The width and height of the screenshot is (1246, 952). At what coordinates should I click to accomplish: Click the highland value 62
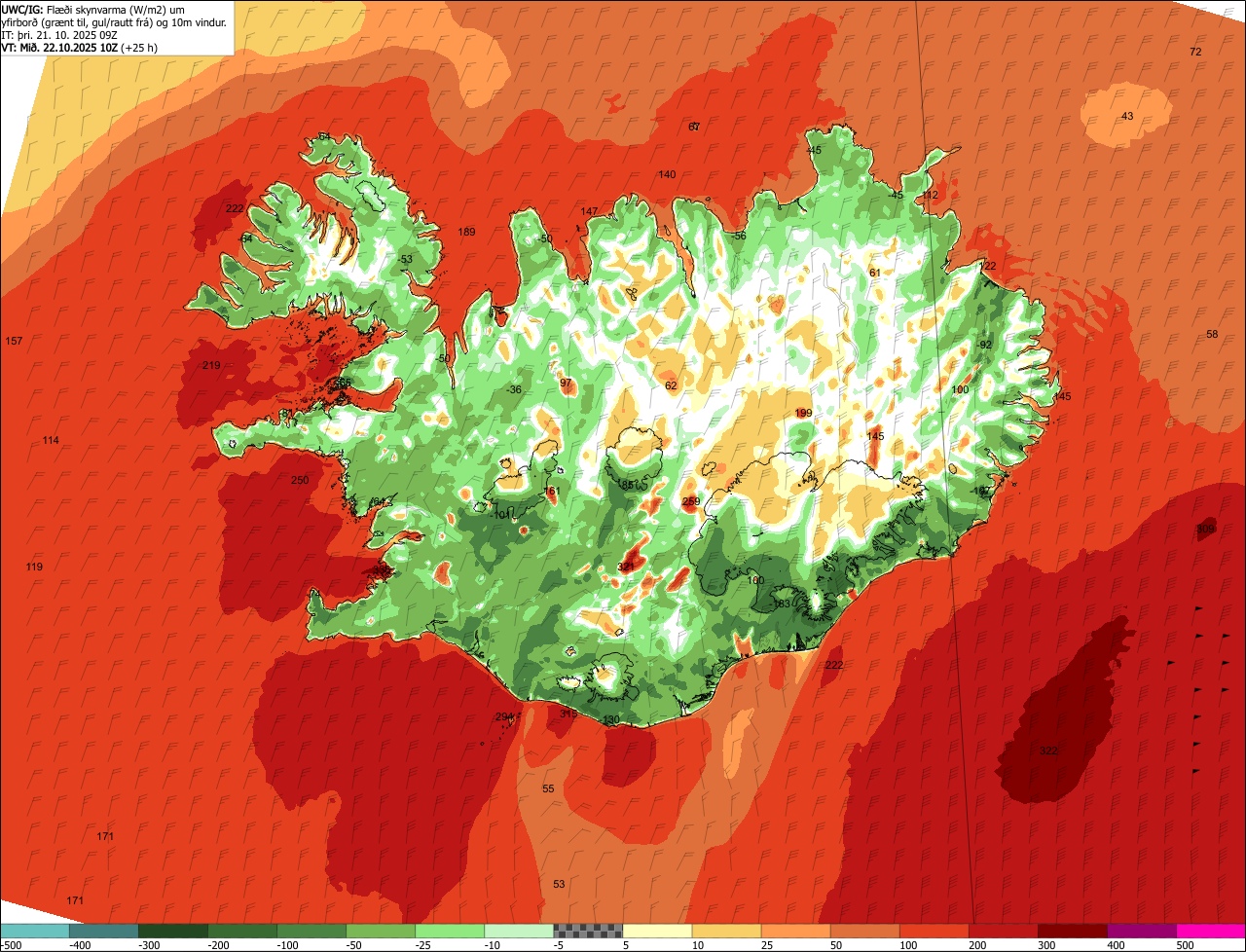[x=671, y=385]
